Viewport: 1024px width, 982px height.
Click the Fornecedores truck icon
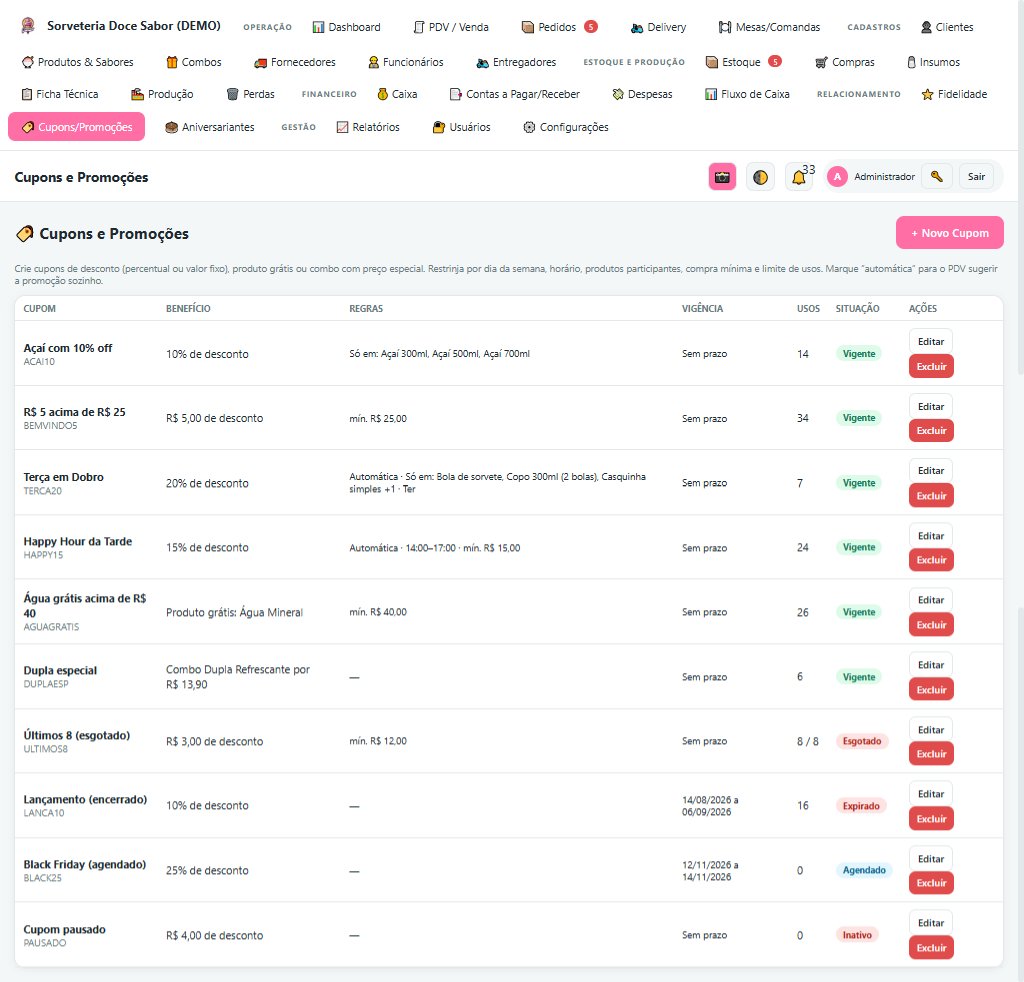click(261, 63)
